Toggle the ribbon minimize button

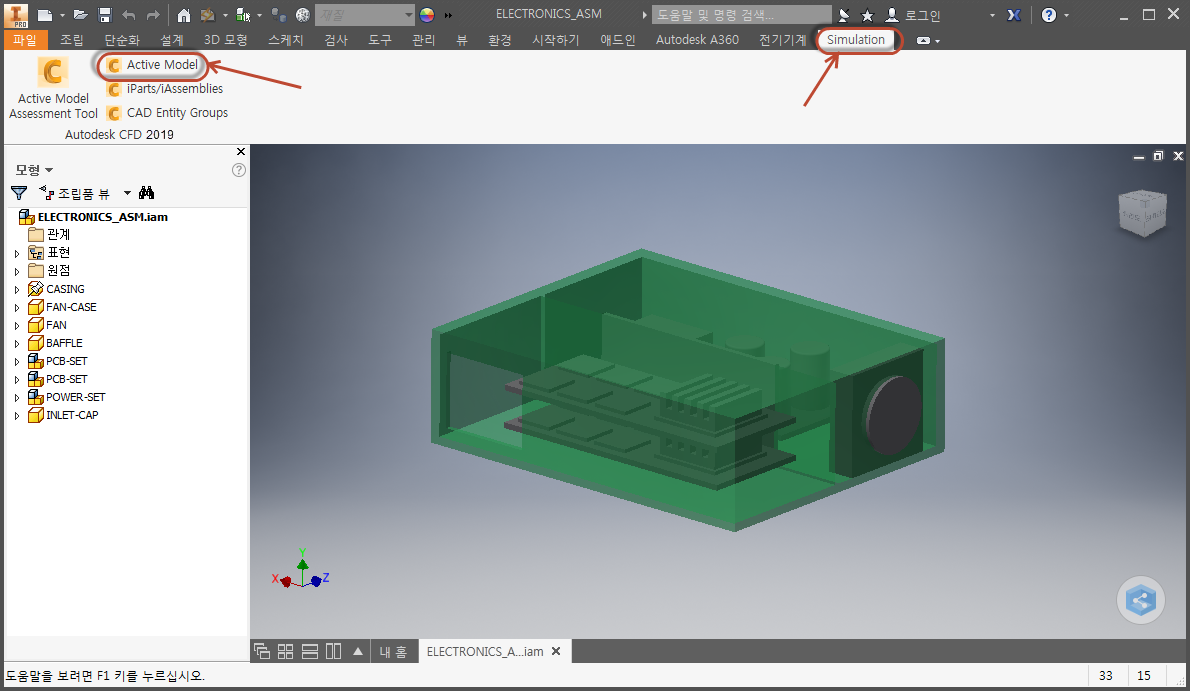pyautogui.click(x=923, y=40)
